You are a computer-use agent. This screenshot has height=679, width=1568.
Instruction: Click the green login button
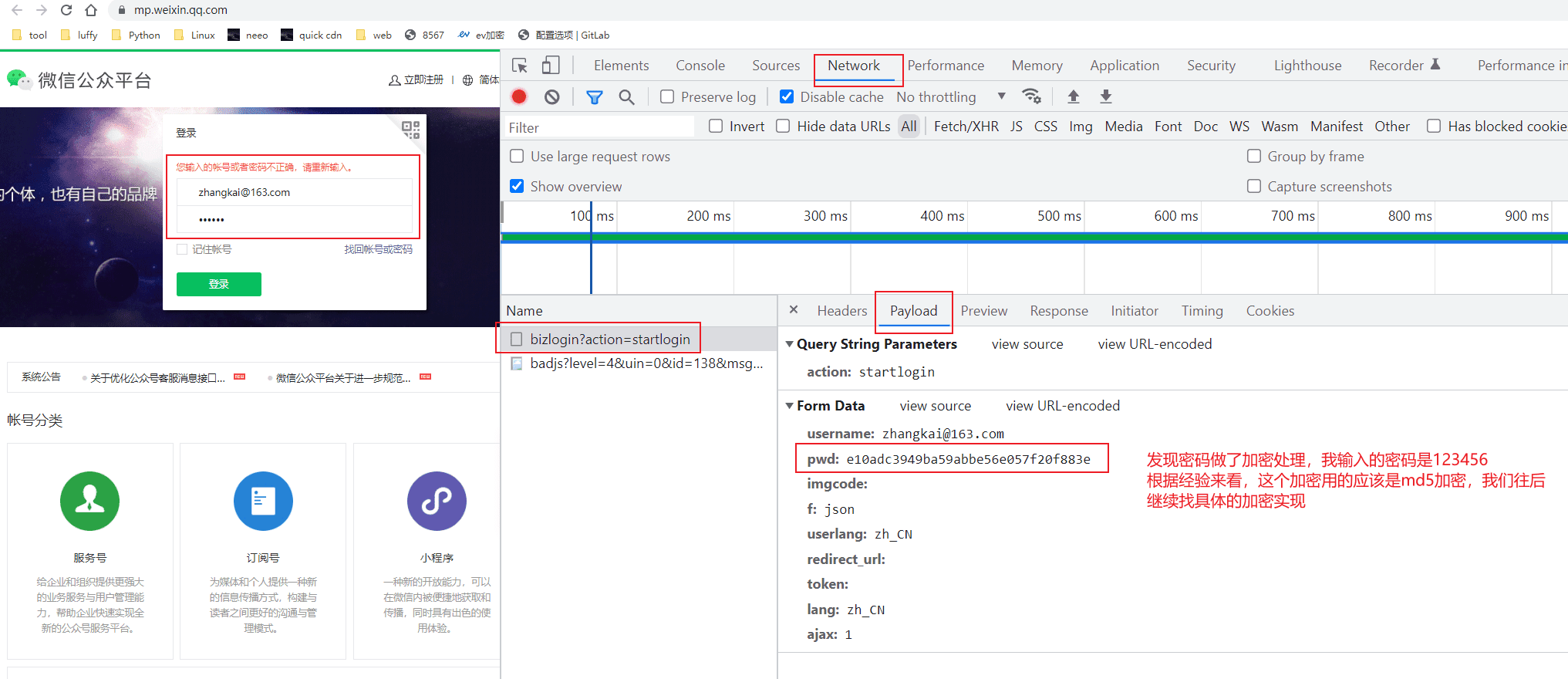[219, 284]
